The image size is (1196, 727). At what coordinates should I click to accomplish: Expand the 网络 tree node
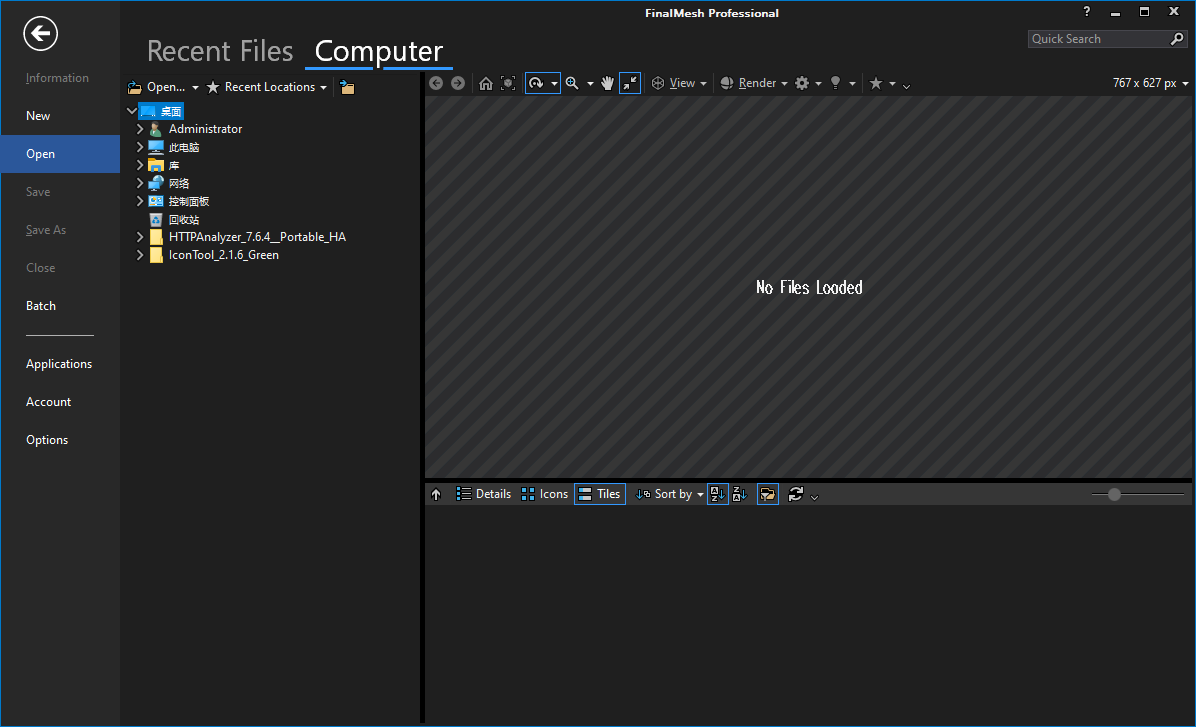click(140, 183)
